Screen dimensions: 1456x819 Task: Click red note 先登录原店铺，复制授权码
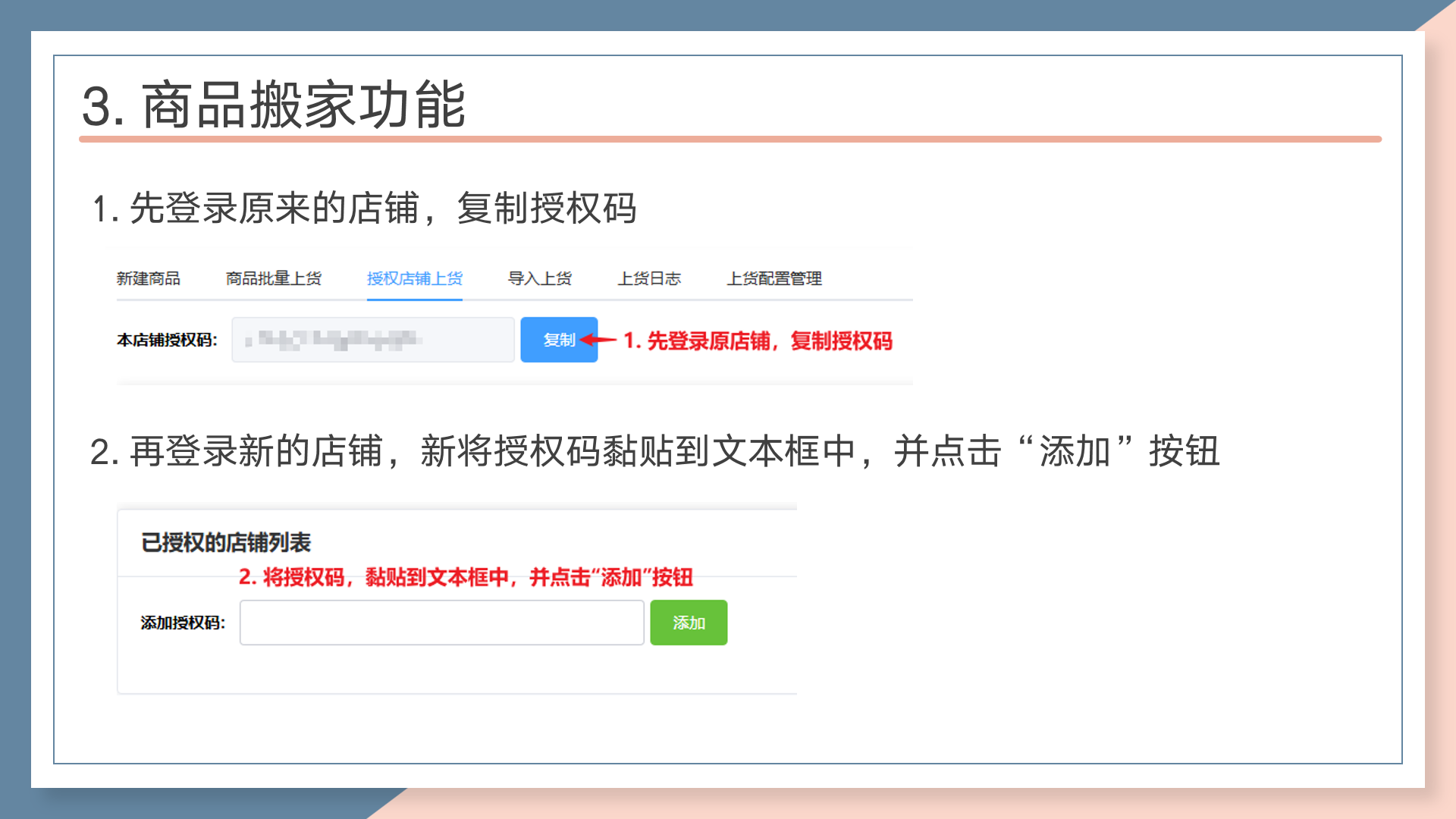[758, 341]
